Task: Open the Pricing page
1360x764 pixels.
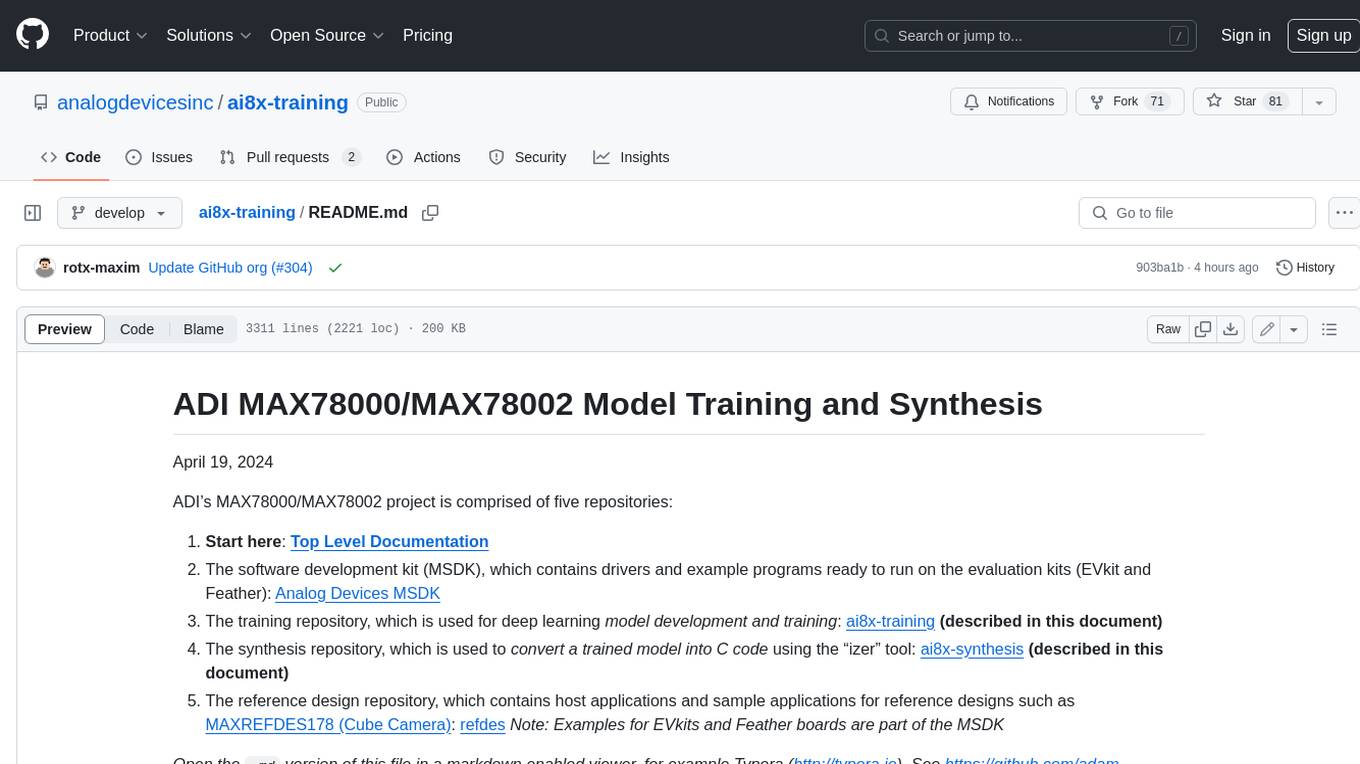Action: [x=427, y=35]
